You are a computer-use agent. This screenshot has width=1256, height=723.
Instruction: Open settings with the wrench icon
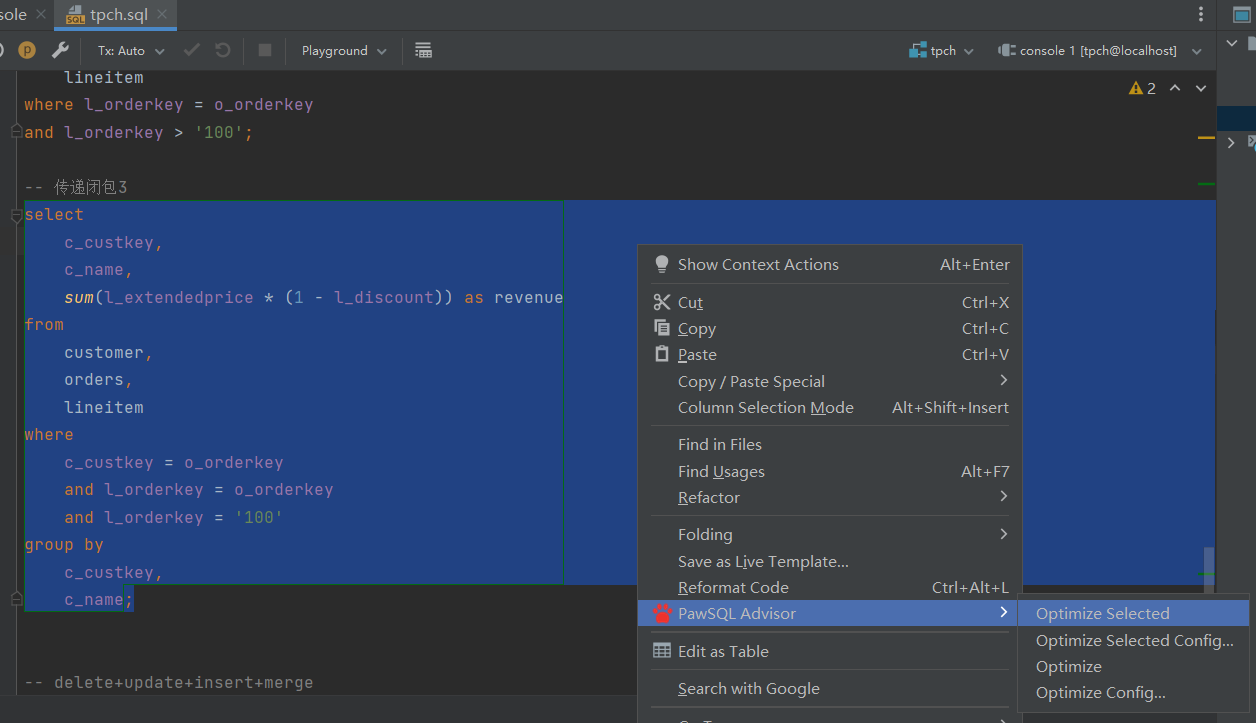point(60,50)
